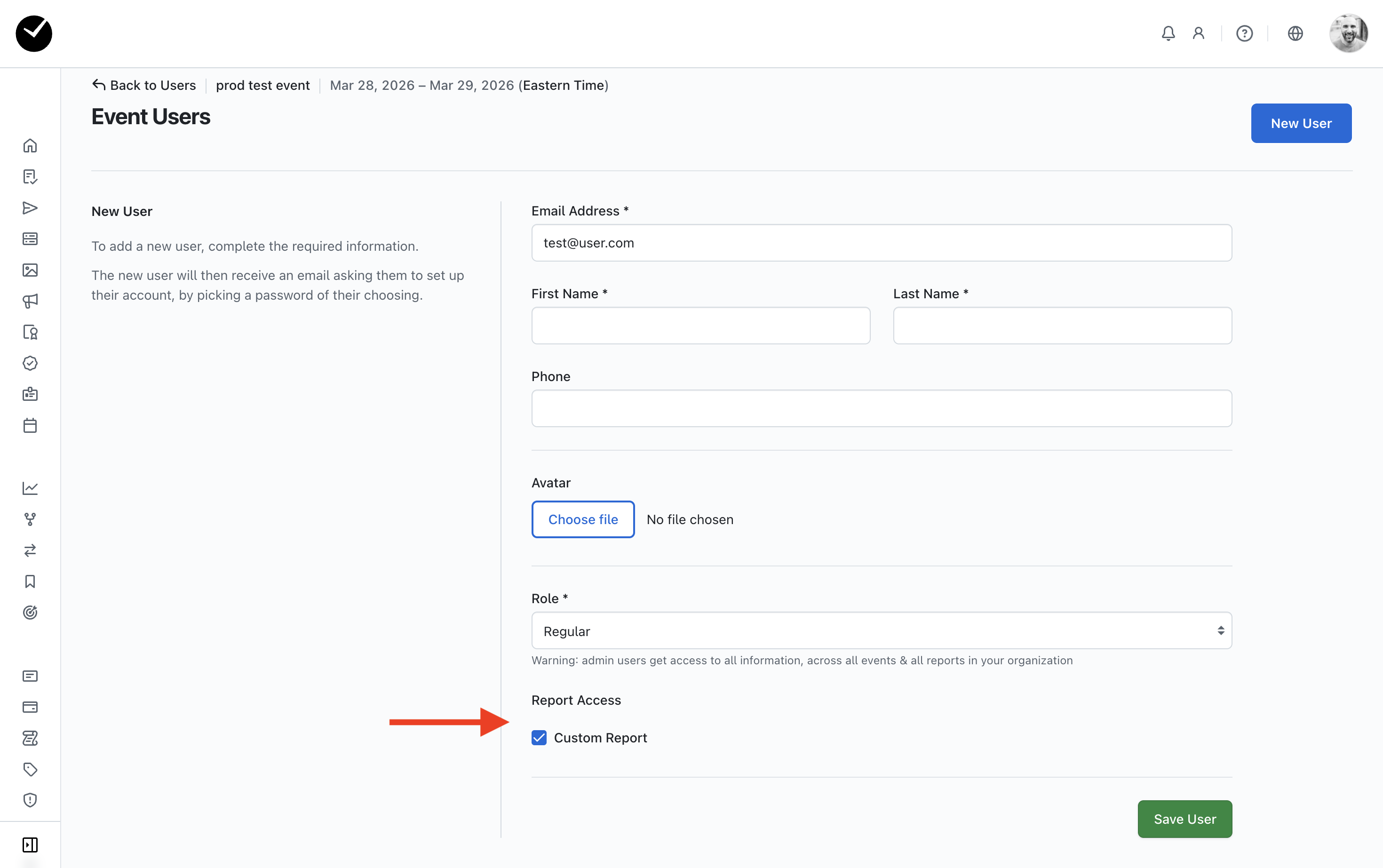
Task: Click the calendar icon in sidebar
Action: coord(30,425)
